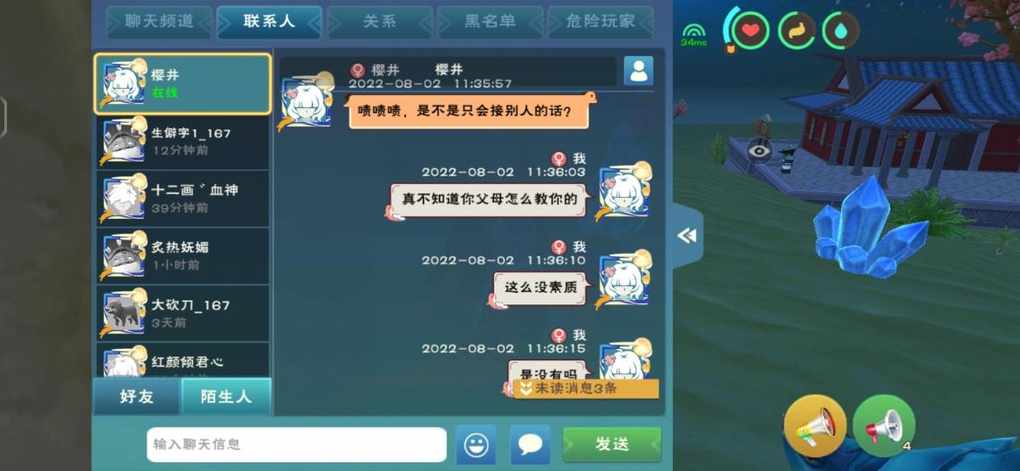Select contact 大砍刀_167 in the list
This screenshot has width=1020, height=471.
(x=182, y=313)
